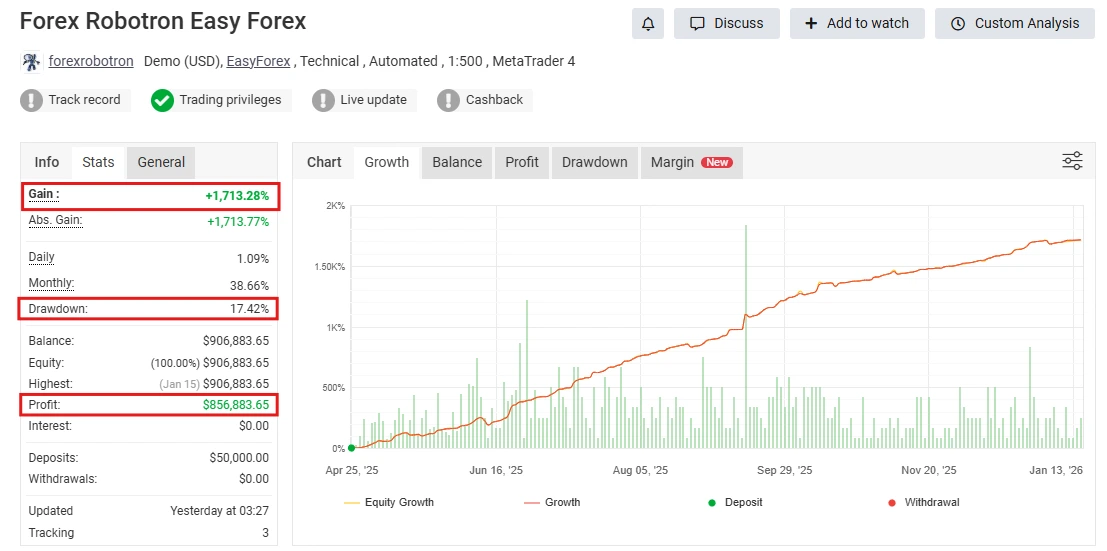Click the Live update warning icon

coord(323,100)
